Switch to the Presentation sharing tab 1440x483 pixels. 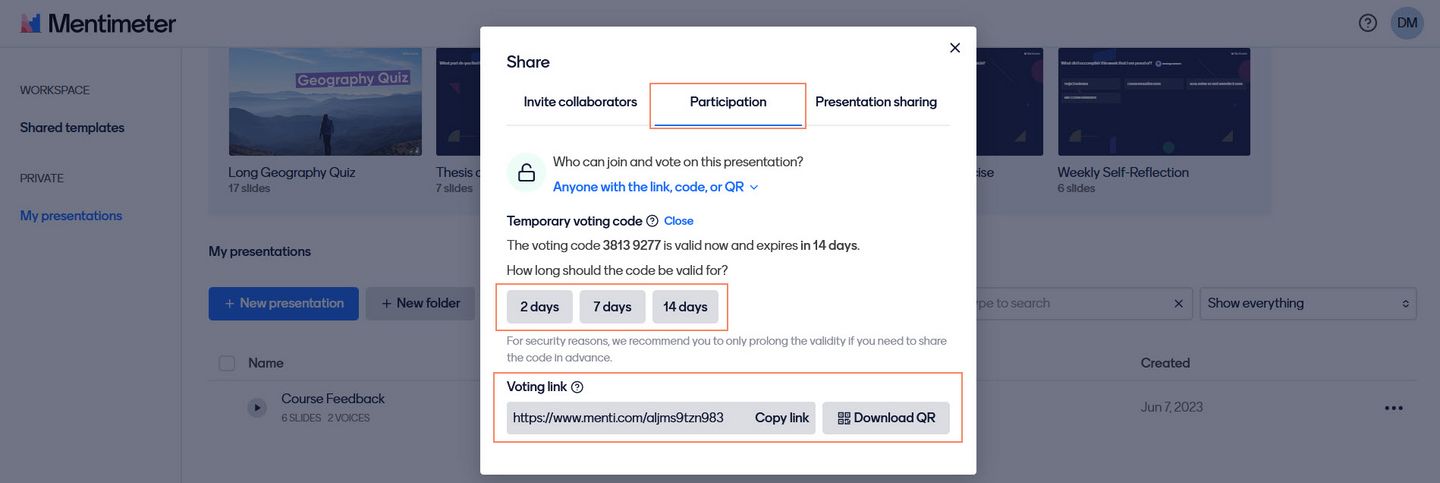tap(876, 102)
